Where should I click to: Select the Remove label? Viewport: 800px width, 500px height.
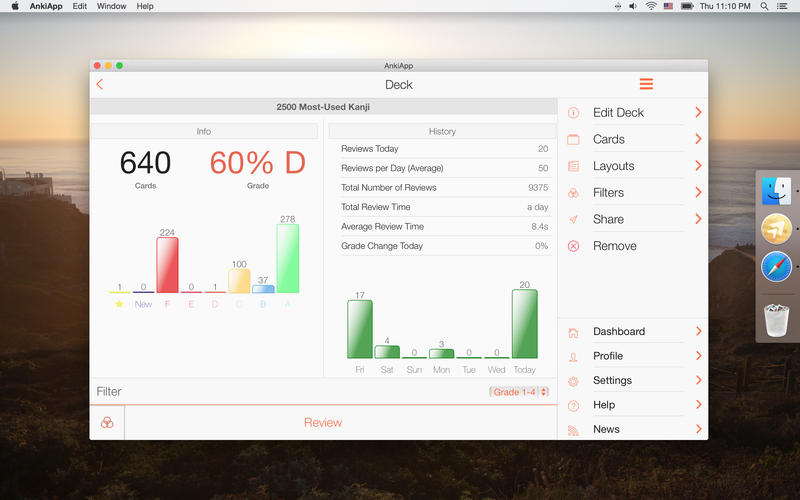pyautogui.click(x=615, y=246)
